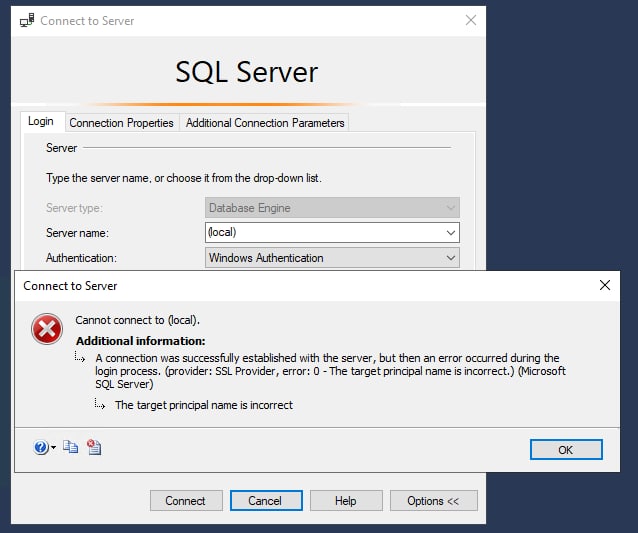Close the error dialog with X
Image resolution: width=638 pixels, height=533 pixels.
tap(605, 285)
